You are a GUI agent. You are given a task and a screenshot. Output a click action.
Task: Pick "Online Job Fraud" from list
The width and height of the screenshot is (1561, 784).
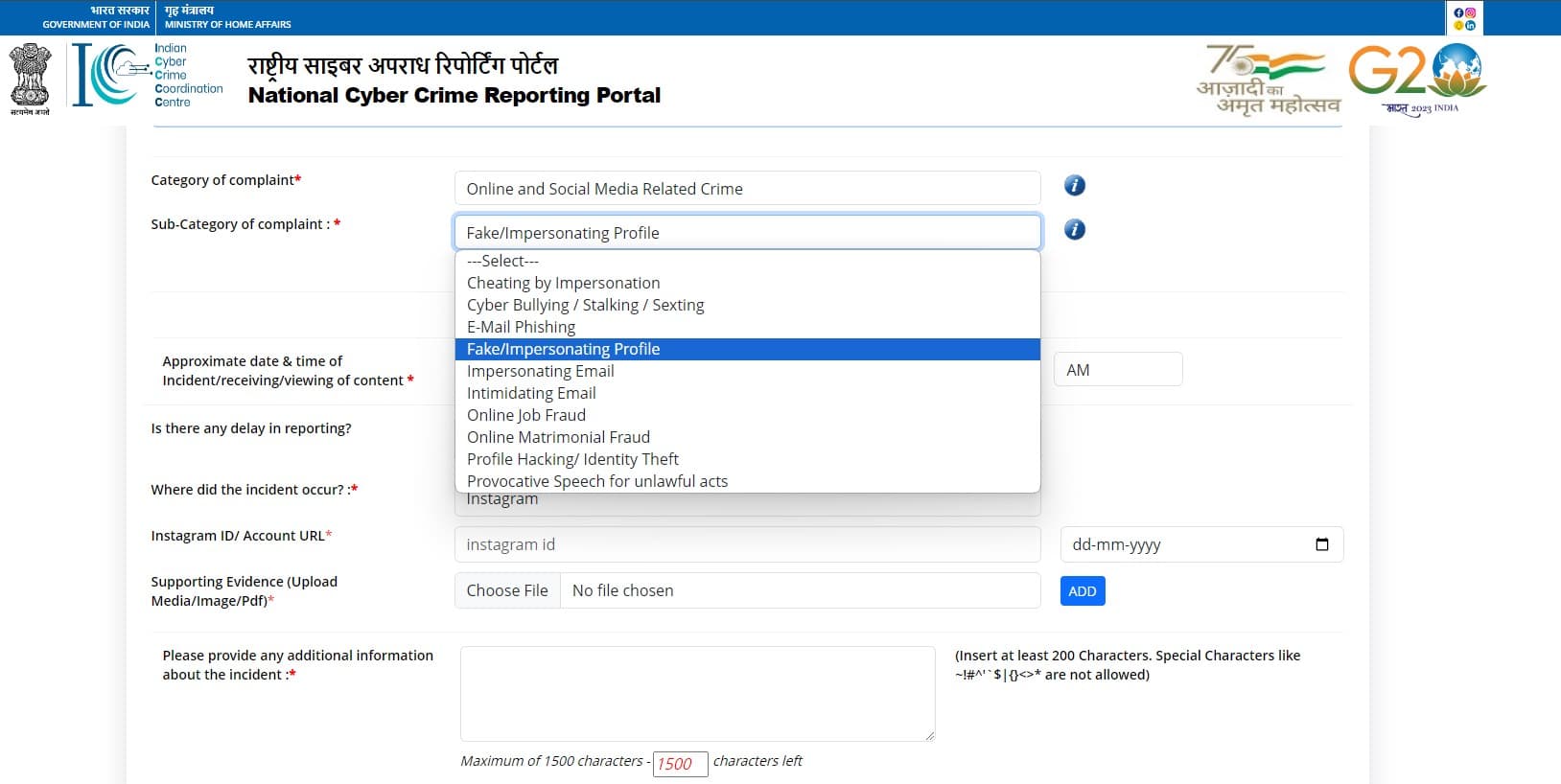(x=526, y=415)
